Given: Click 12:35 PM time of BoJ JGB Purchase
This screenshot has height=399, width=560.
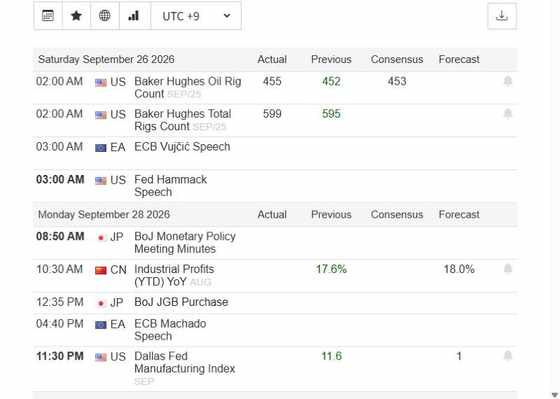Looking at the screenshot, I should [60, 302].
